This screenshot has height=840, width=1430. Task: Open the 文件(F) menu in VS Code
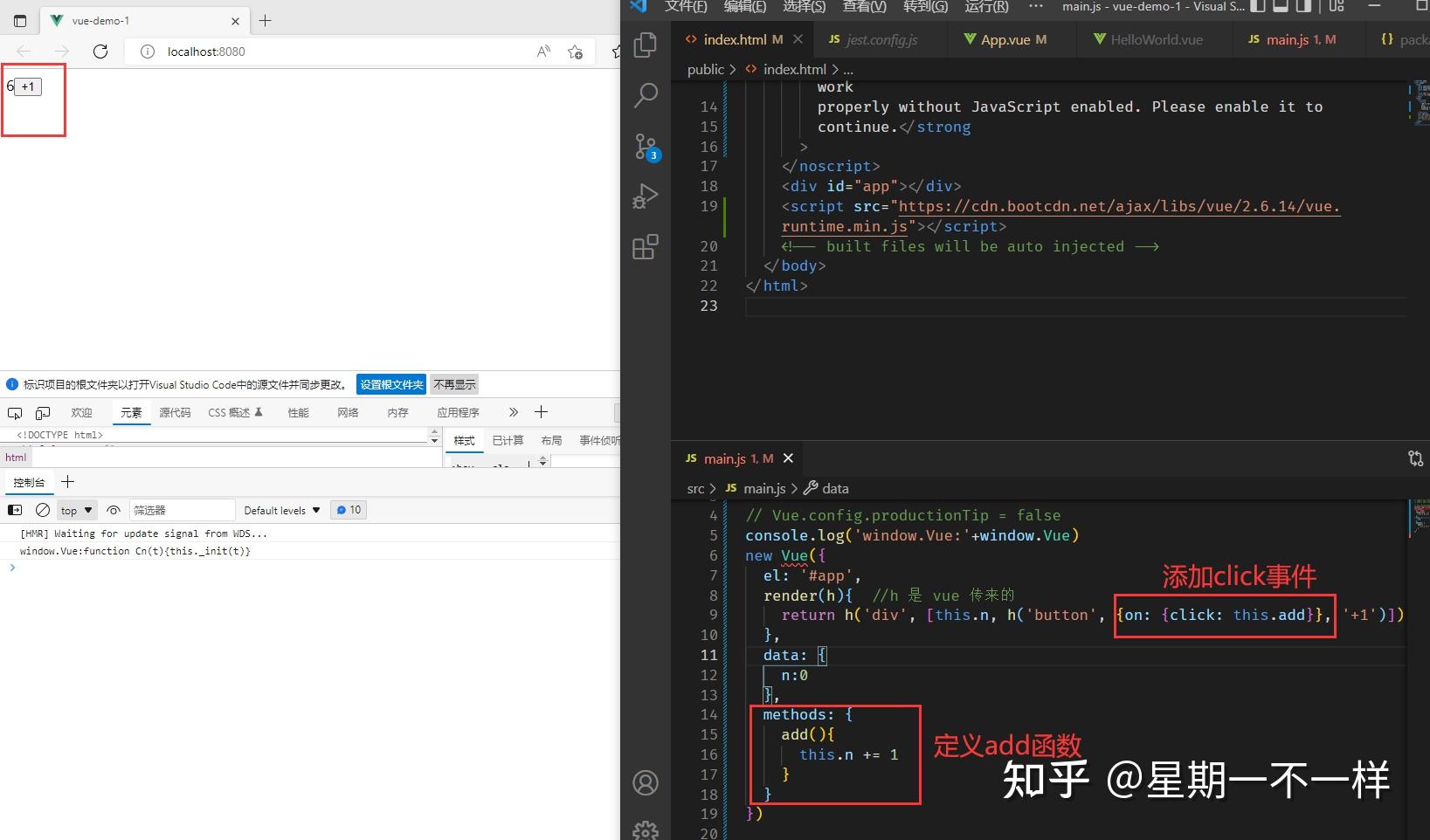point(686,6)
